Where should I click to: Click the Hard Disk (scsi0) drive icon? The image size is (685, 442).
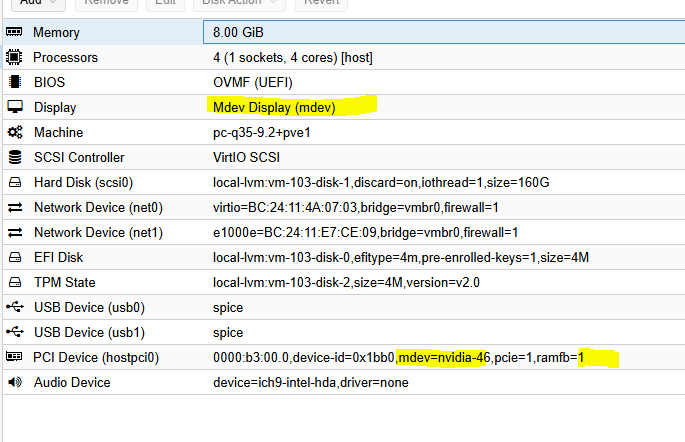click(15, 183)
